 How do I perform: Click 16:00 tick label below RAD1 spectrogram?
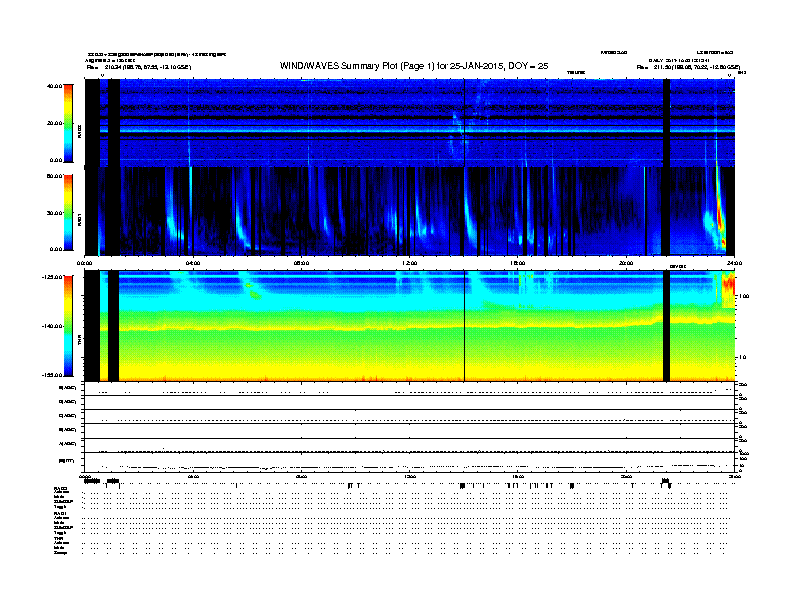518,263
